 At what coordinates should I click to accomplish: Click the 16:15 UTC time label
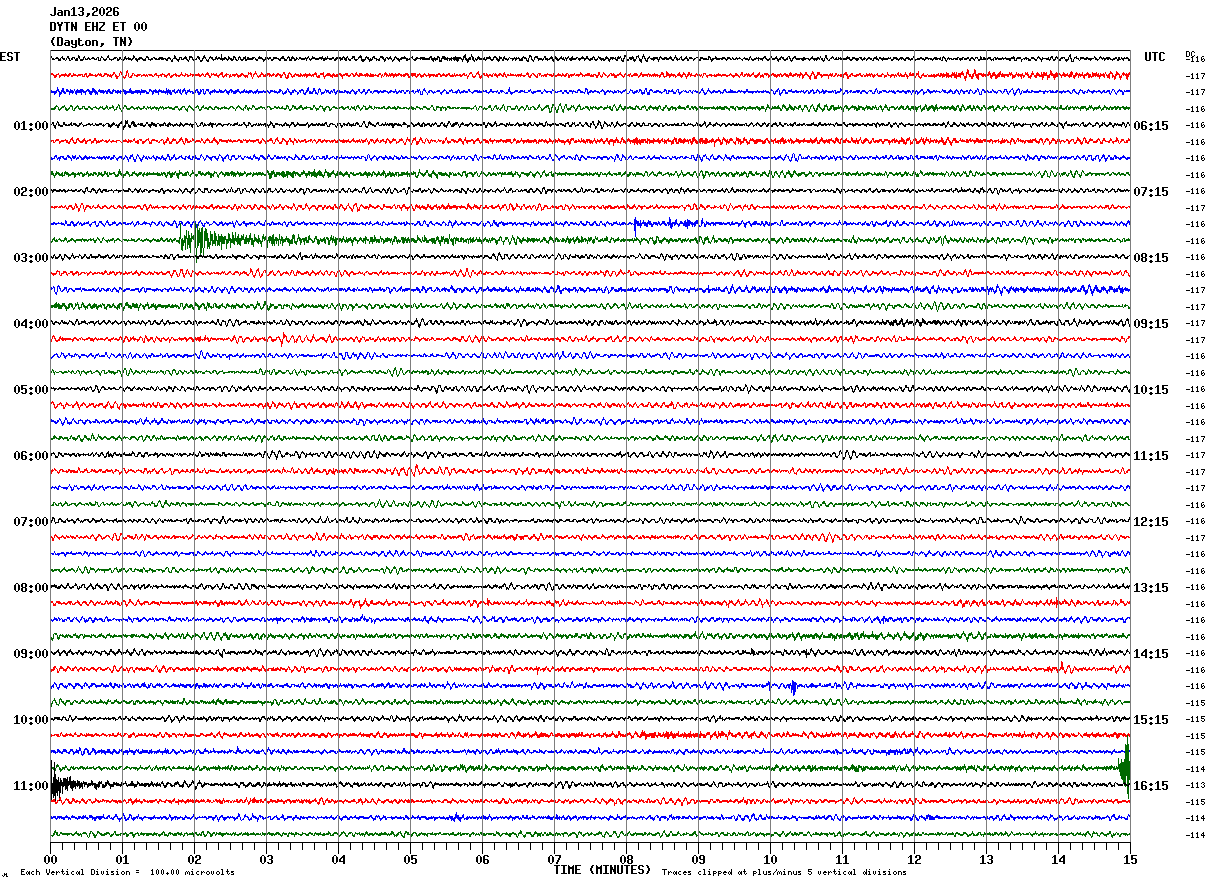(x=1150, y=786)
